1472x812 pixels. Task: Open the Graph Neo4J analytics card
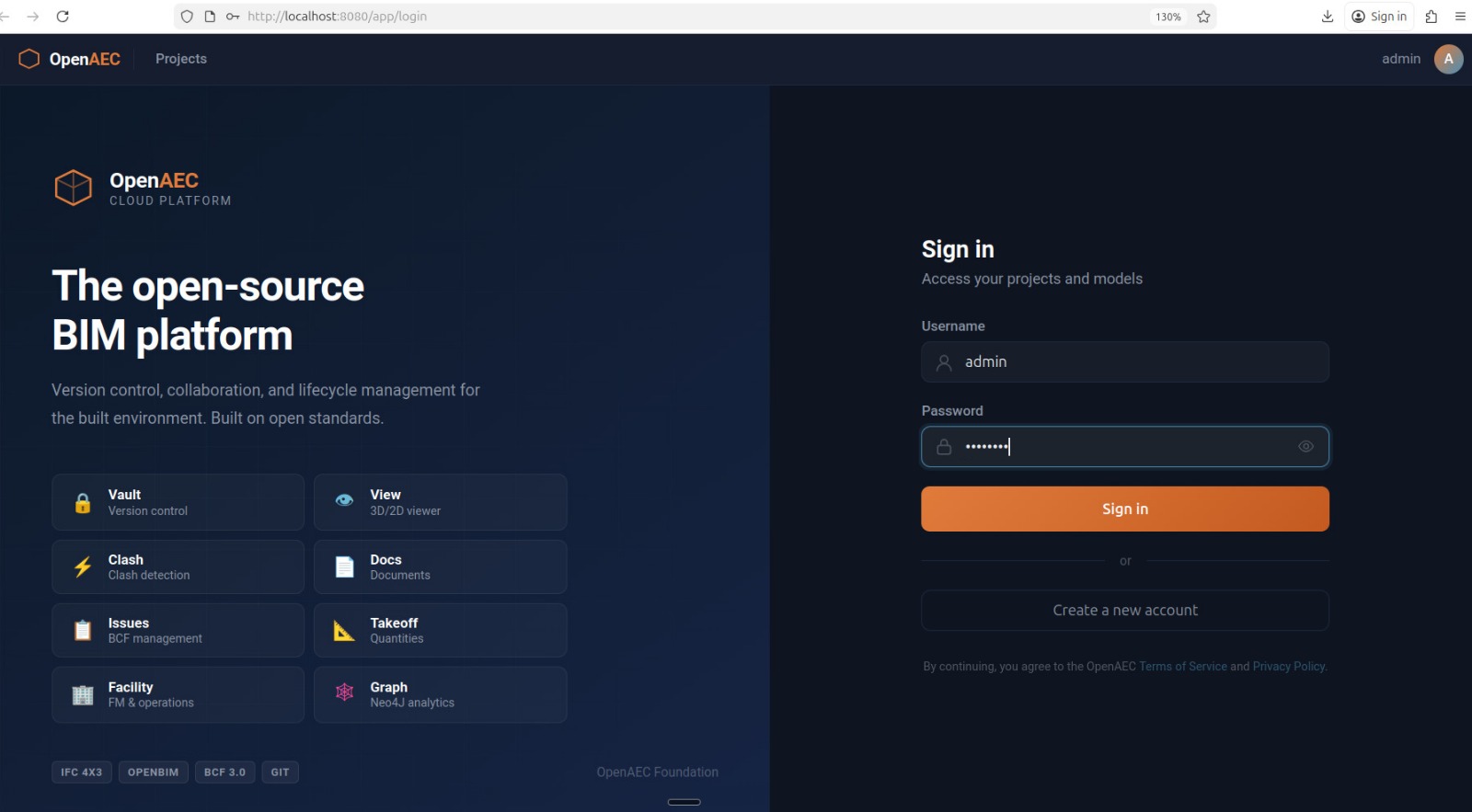[441, 694]
